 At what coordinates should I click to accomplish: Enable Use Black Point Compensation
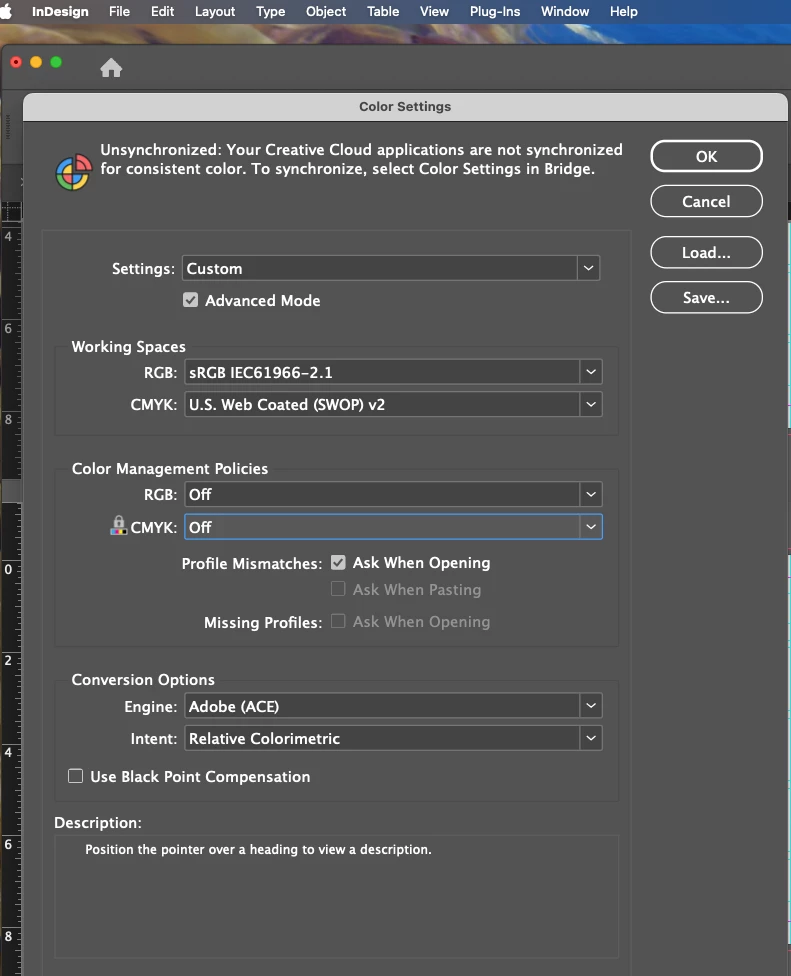tap(75, 776)
